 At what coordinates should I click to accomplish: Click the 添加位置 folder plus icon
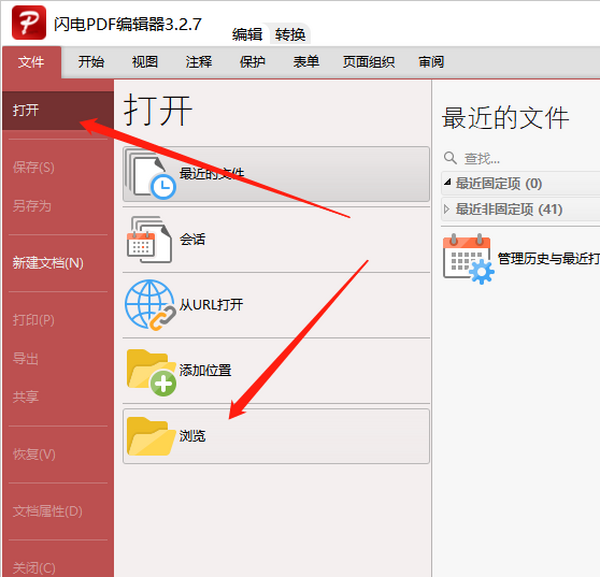[x=151, y=372]
